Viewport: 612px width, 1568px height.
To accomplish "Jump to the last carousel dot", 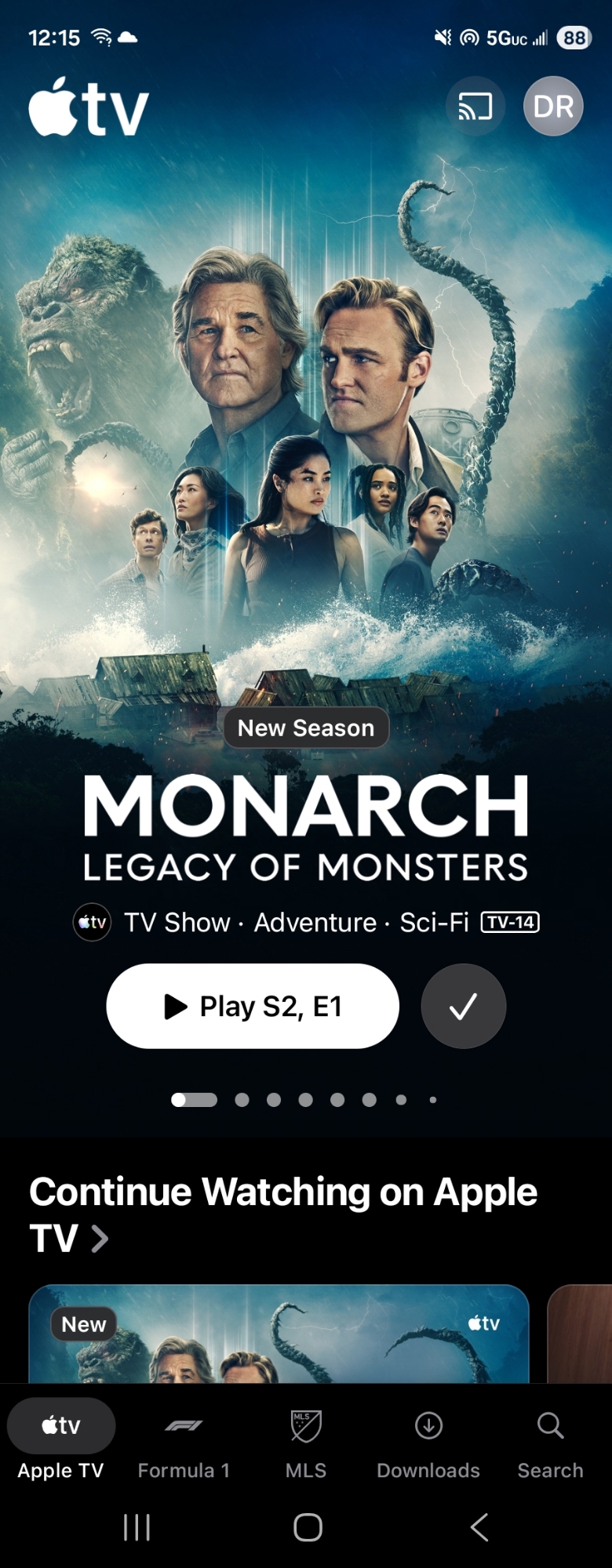I will [x=433, y=1100].
